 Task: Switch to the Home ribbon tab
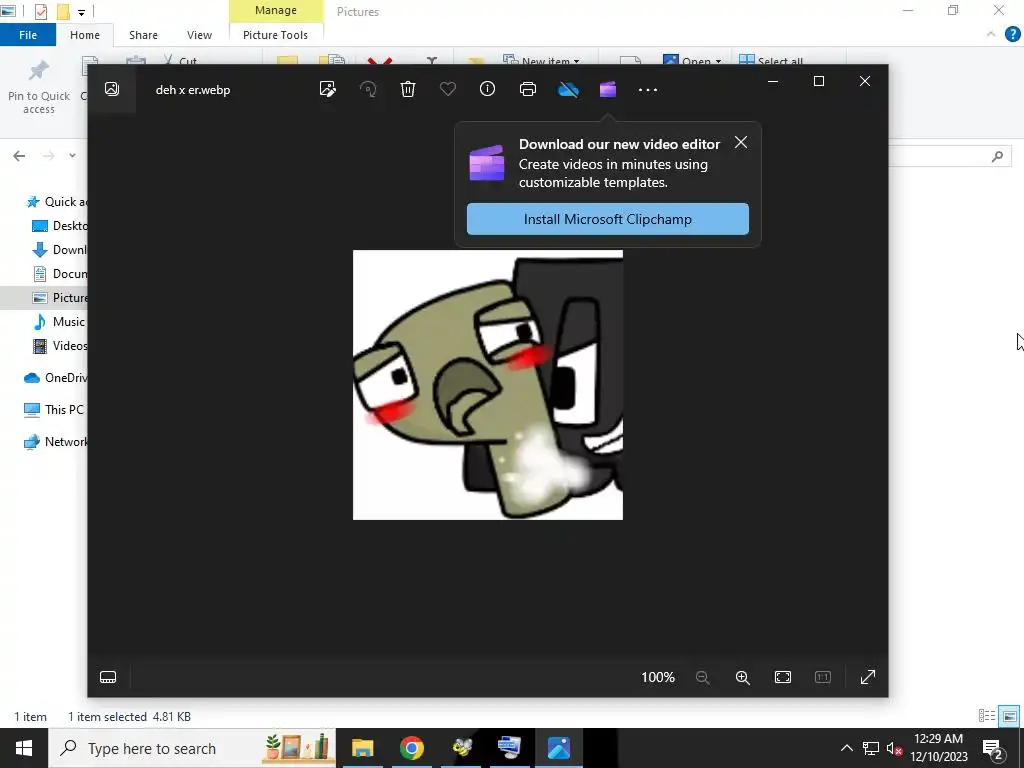pos(85,35)
